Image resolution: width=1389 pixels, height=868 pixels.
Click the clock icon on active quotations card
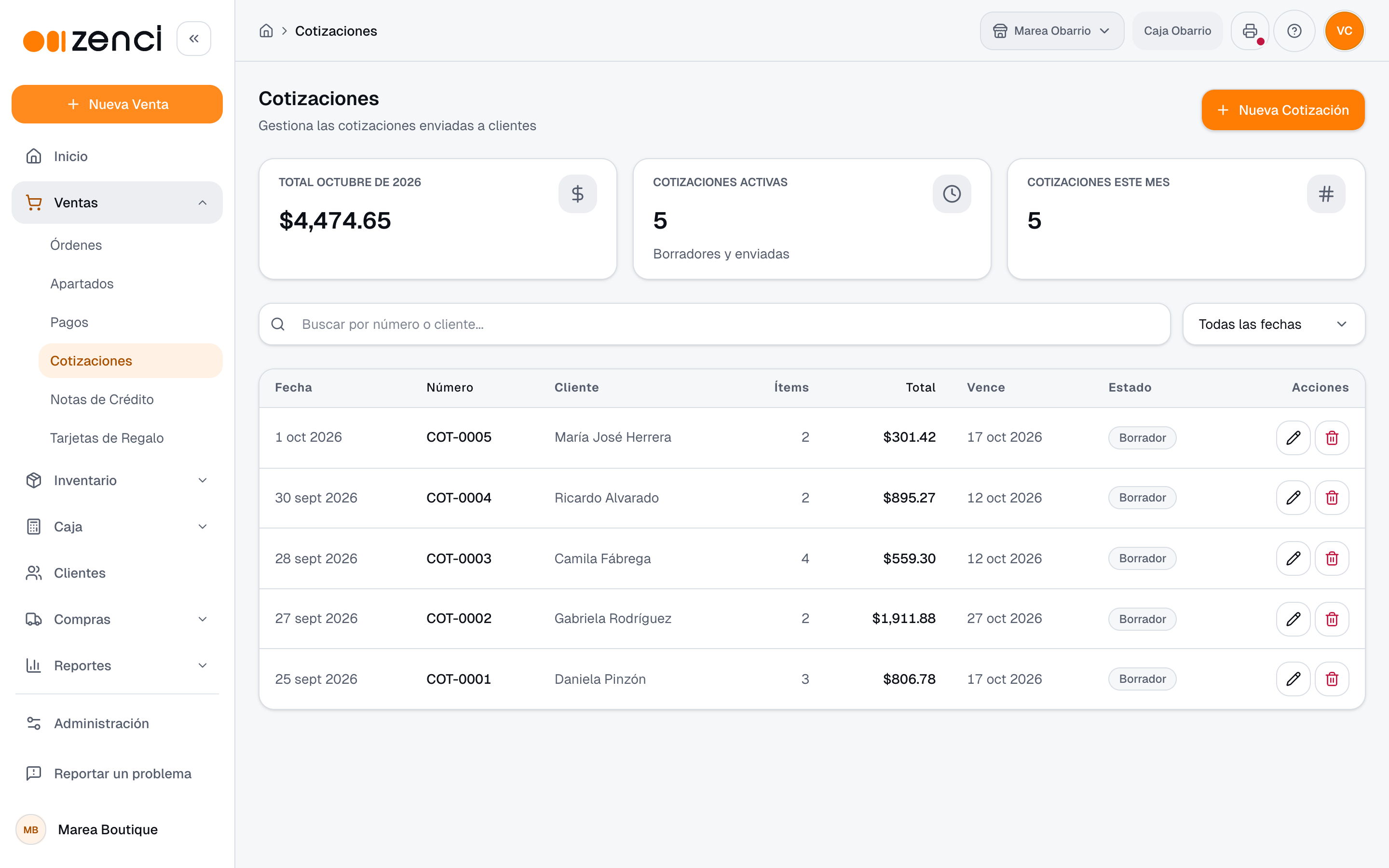[952, 194]
